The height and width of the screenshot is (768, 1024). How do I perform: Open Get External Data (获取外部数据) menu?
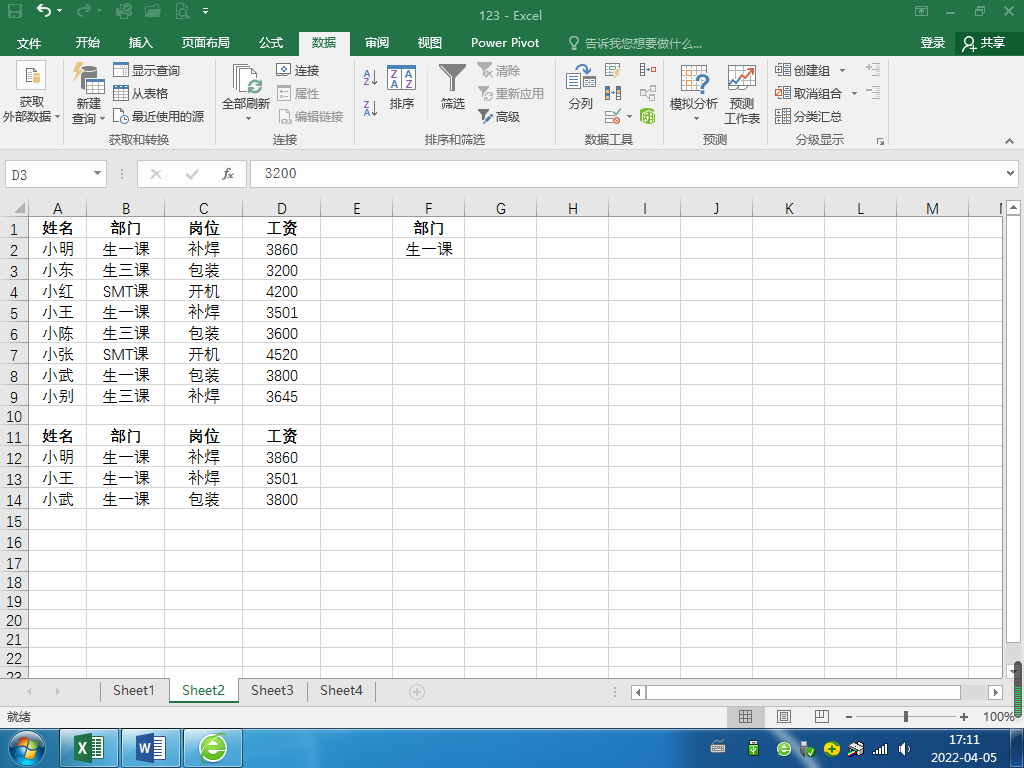(x=31, y=93)
